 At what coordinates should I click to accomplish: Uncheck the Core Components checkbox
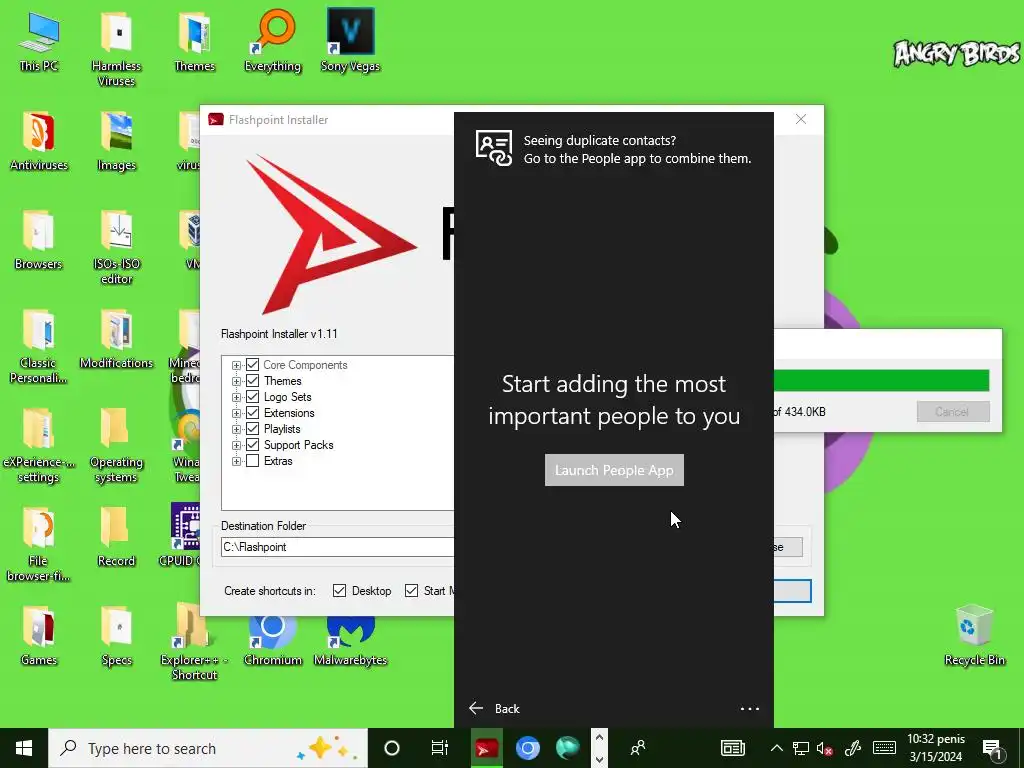point(253,364)
